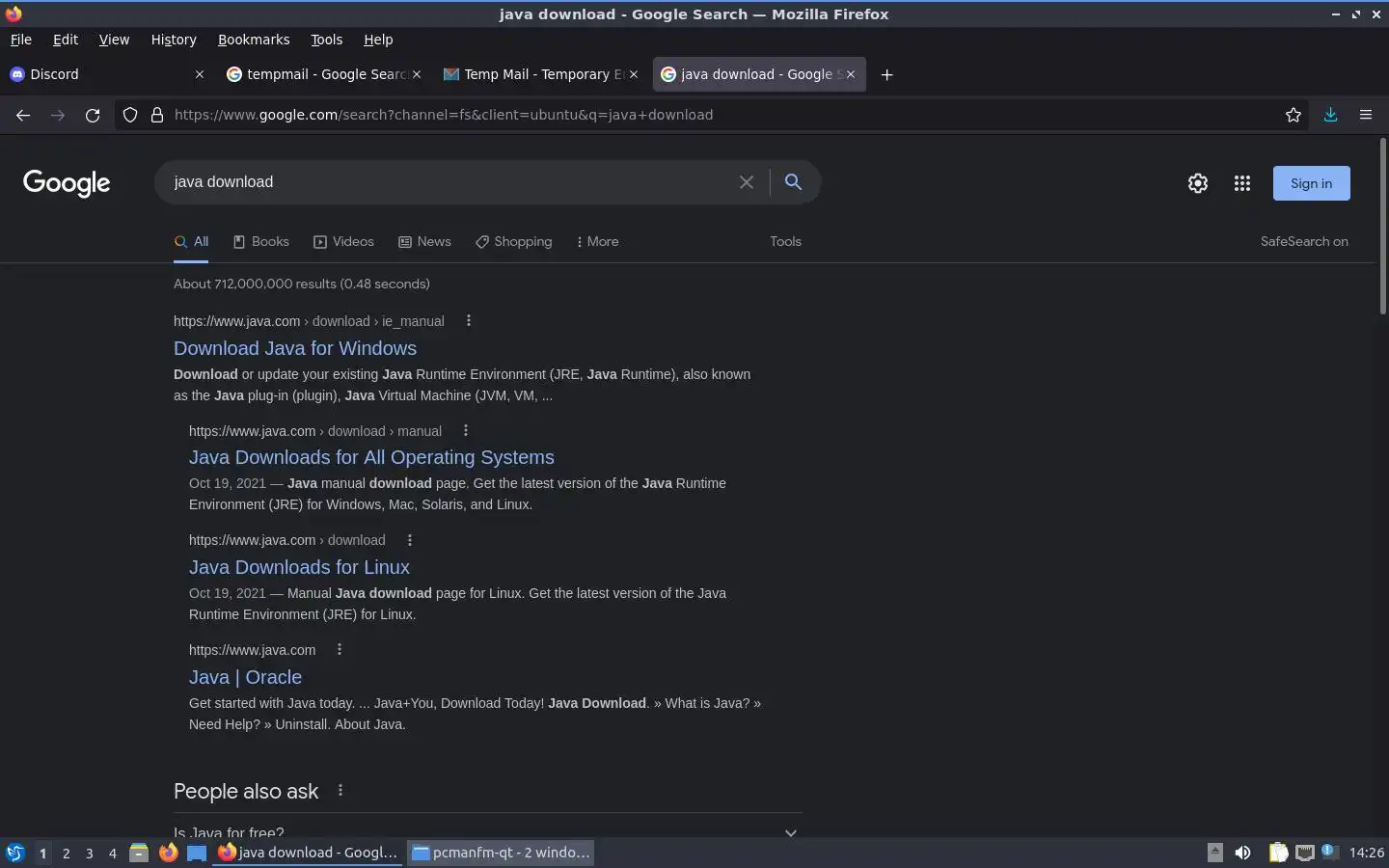Click the forward navigation arrow

click(x=58, y=115)
